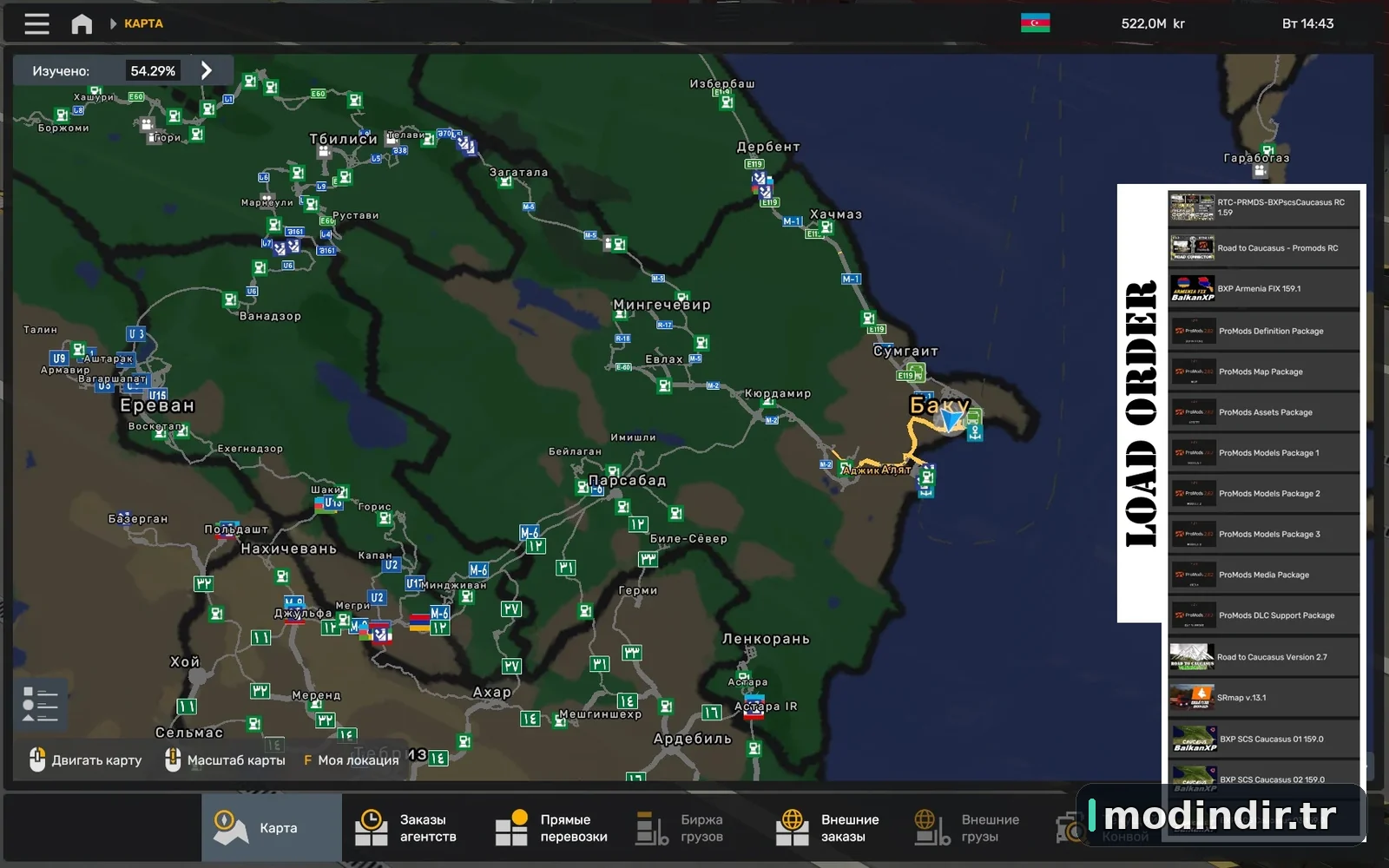The height and width of the screenshot is (868, 1389).
Task: Select the Сумгаит city label
Action: (905, 351)
